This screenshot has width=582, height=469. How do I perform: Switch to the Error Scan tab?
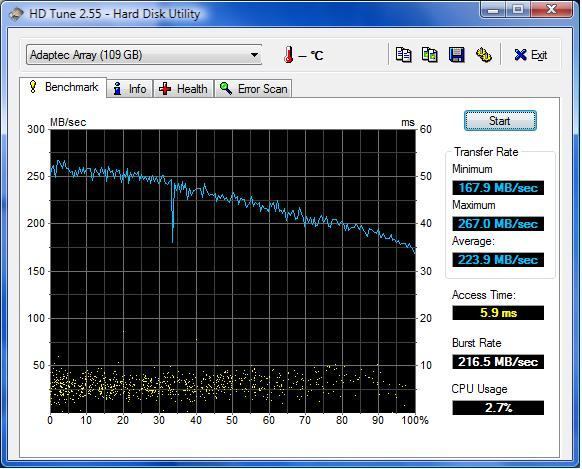click(x=253, y=89)
